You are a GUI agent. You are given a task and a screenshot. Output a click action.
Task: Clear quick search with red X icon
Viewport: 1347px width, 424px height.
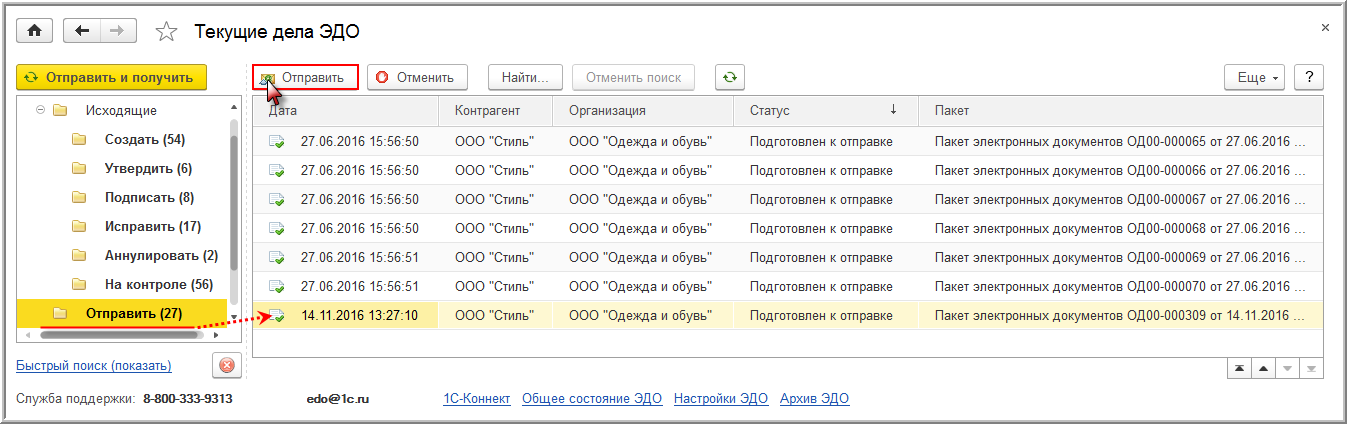(x=227, y=365)
